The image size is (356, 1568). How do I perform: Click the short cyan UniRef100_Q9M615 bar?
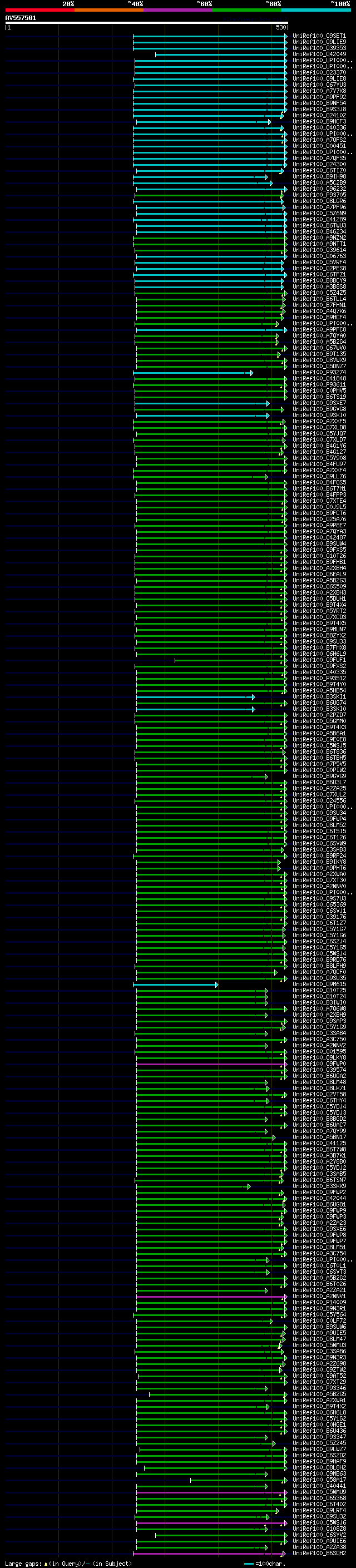point(175,985)
